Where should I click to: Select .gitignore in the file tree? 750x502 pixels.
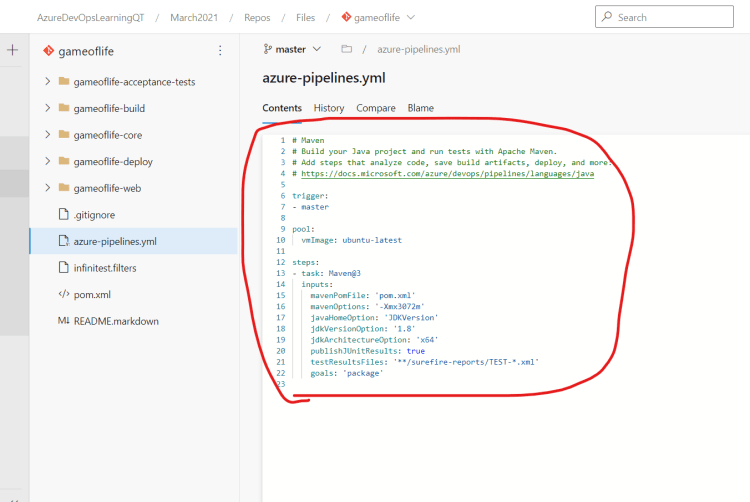(x=94, y=215)
